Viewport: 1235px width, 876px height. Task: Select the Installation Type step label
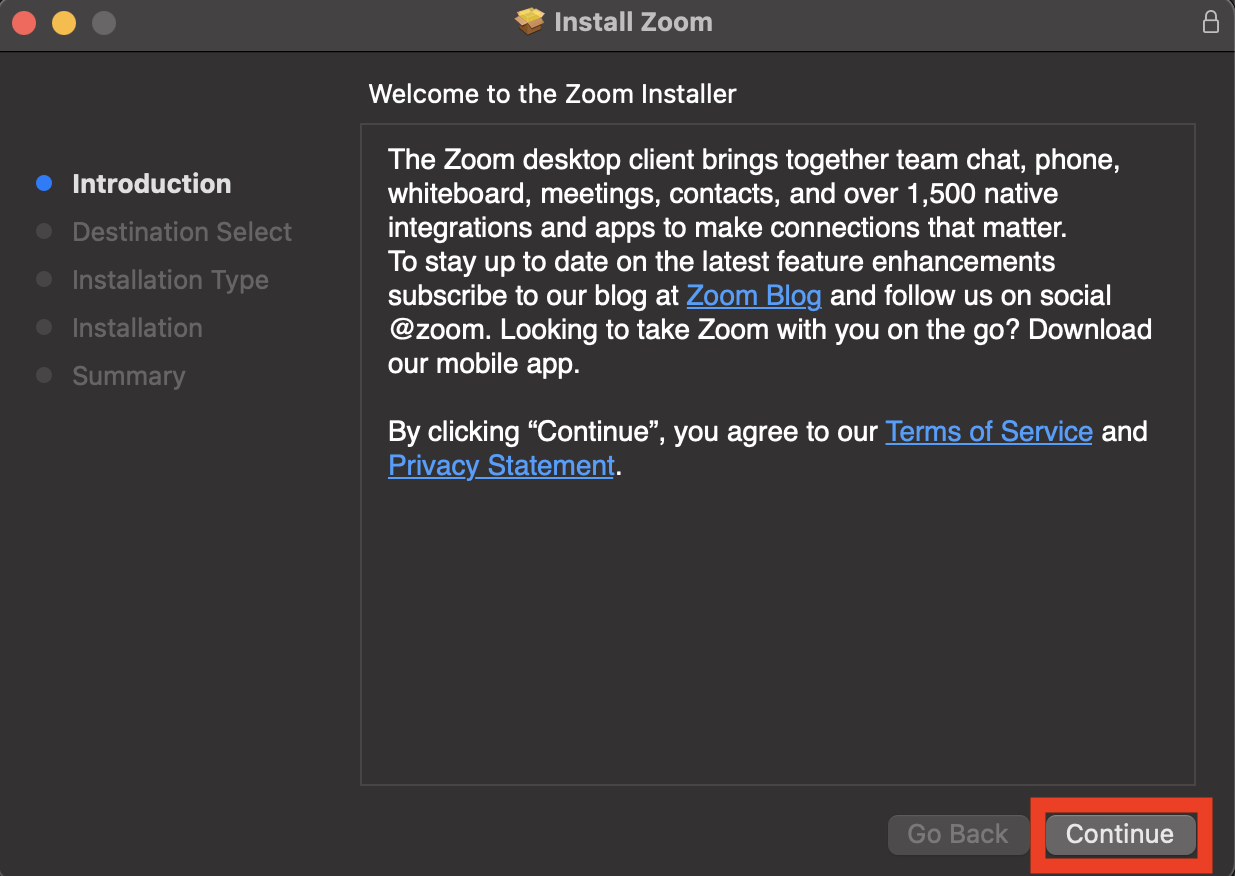pyautogui.click(x=170, y=280)
